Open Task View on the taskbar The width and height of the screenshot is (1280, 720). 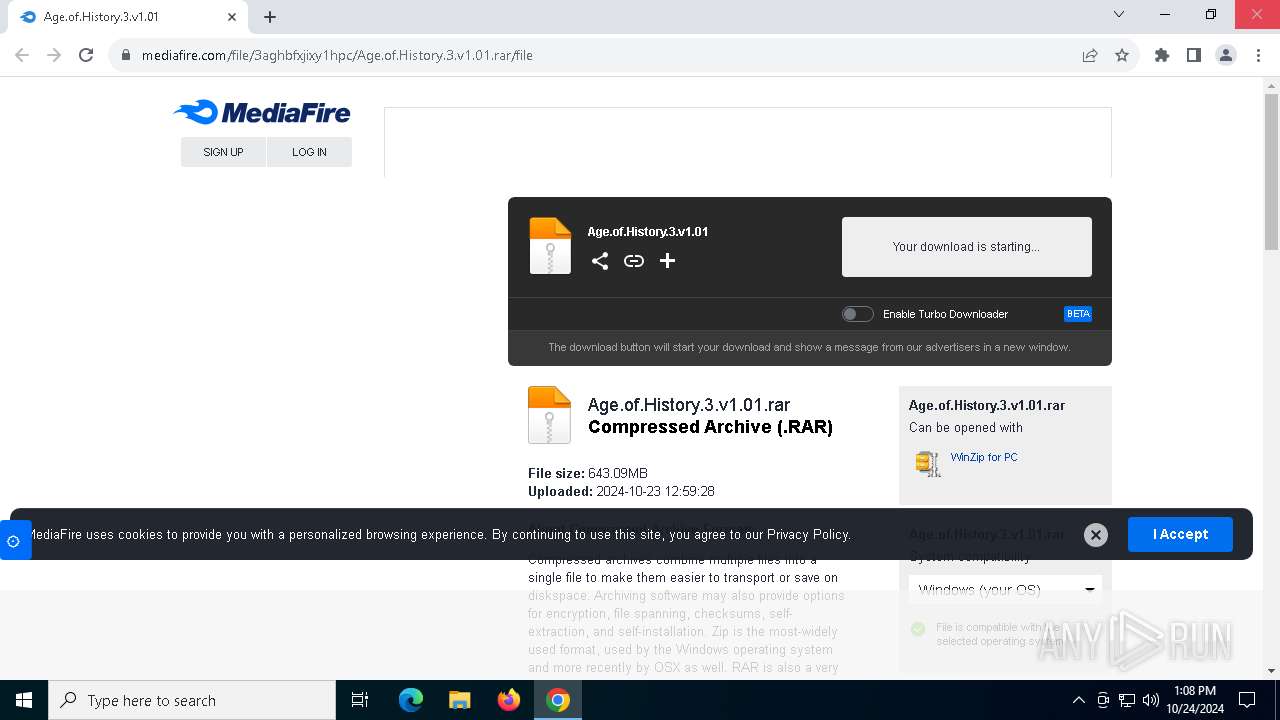click(x=360, y=700)
